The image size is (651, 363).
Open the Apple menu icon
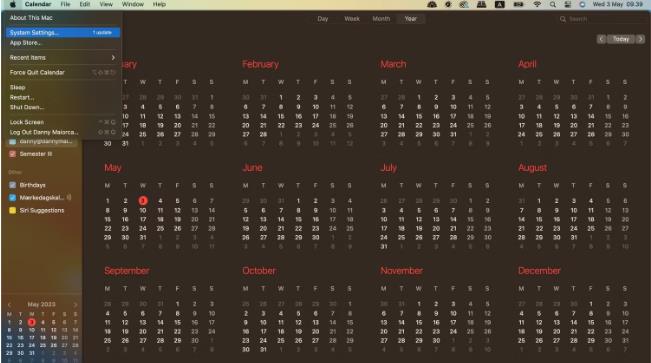[x=12, y=4]
